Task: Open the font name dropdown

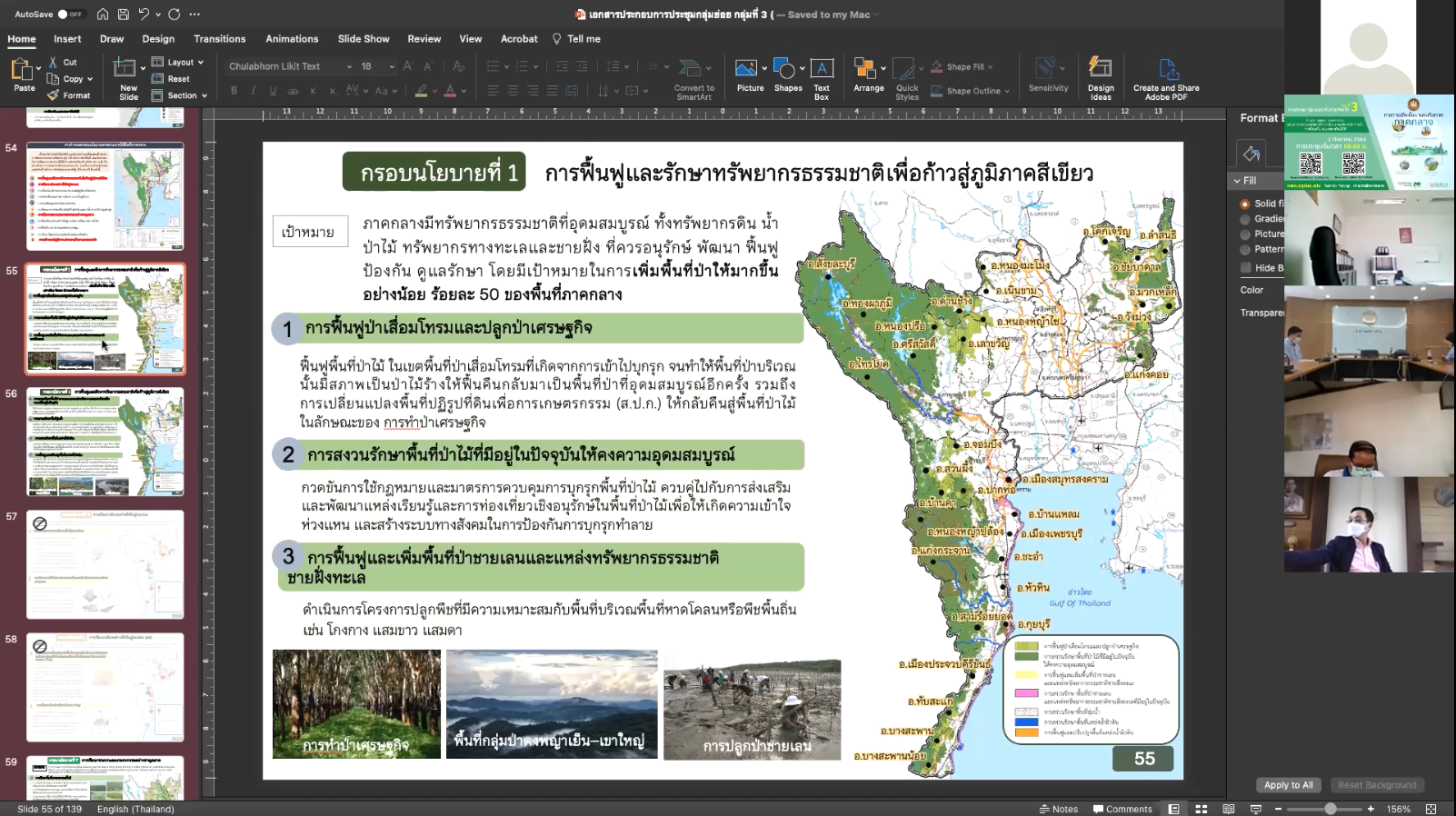Action: point(349,66)
